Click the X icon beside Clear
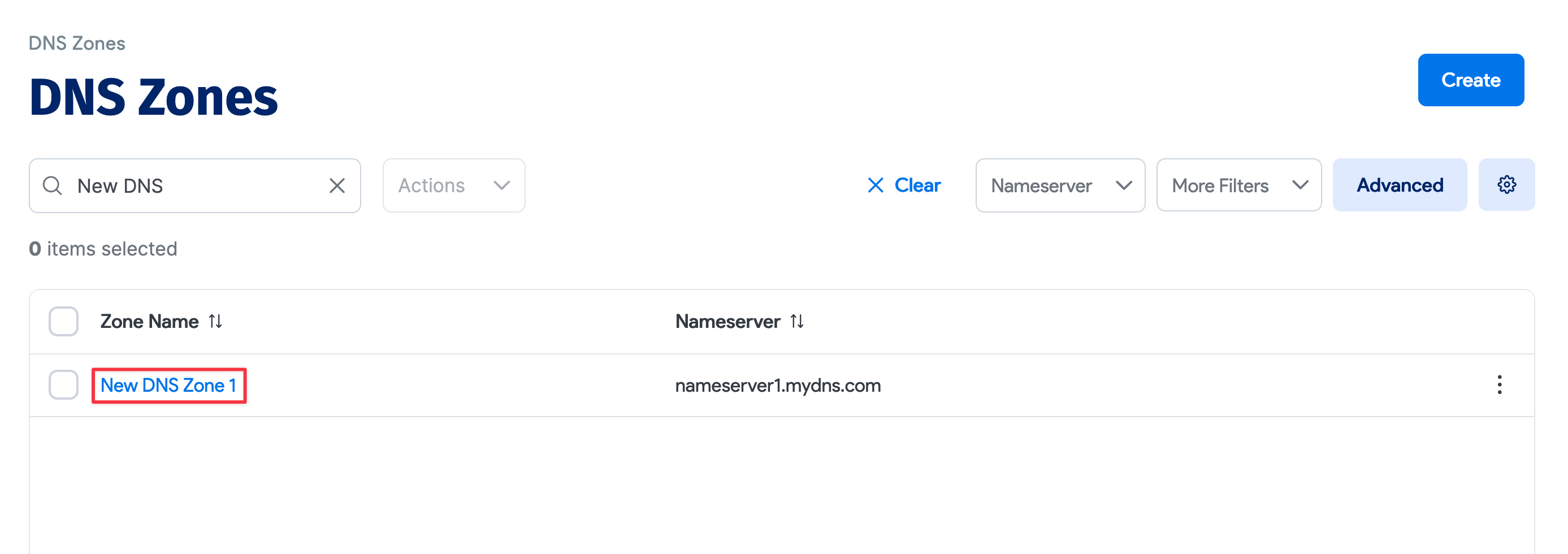 [x=876, y=185]
